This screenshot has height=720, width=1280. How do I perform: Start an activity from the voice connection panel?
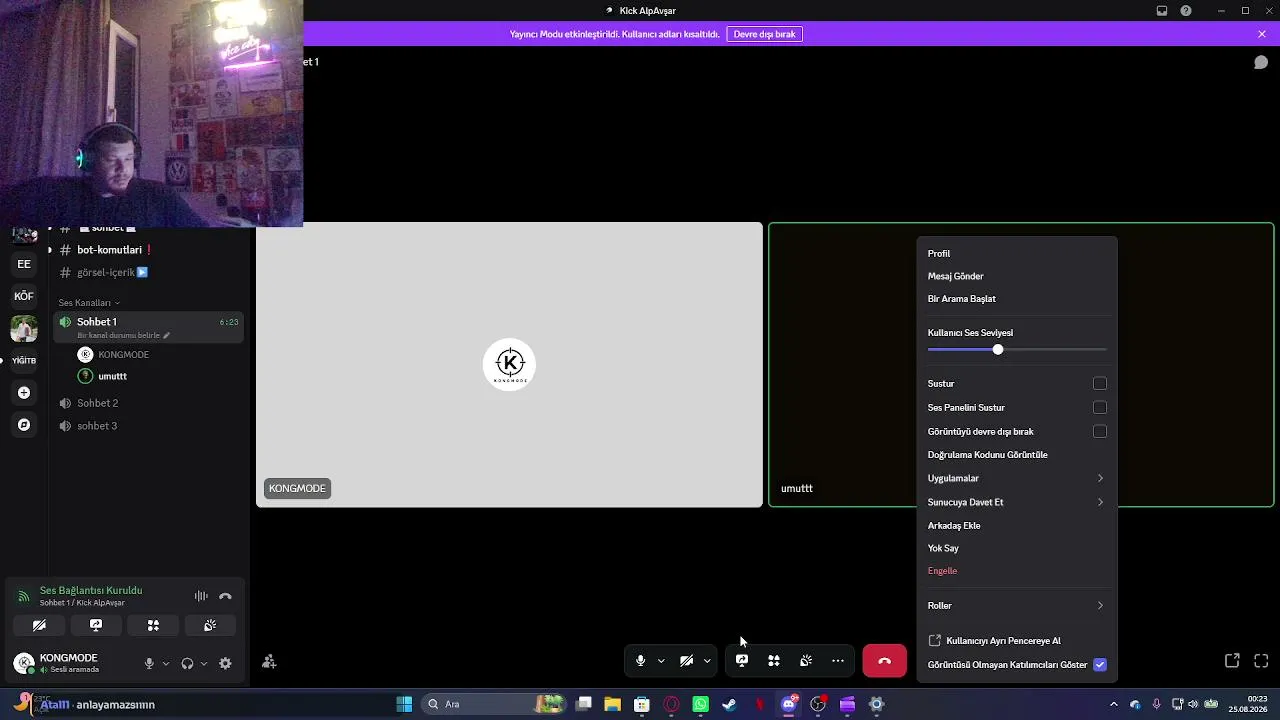coord(153,625)
